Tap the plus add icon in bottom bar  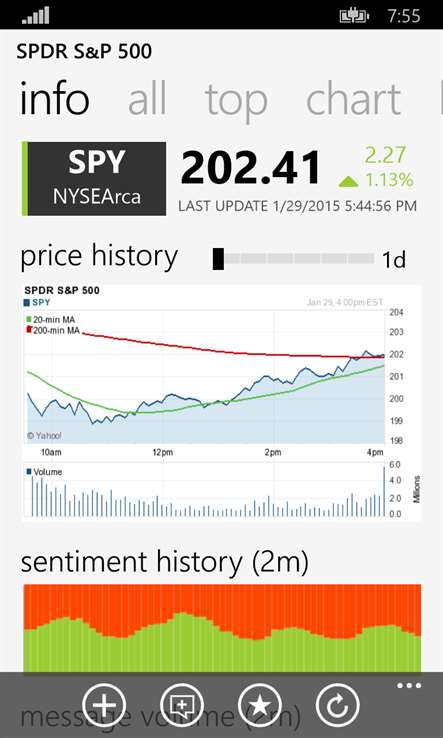point(104,706)
